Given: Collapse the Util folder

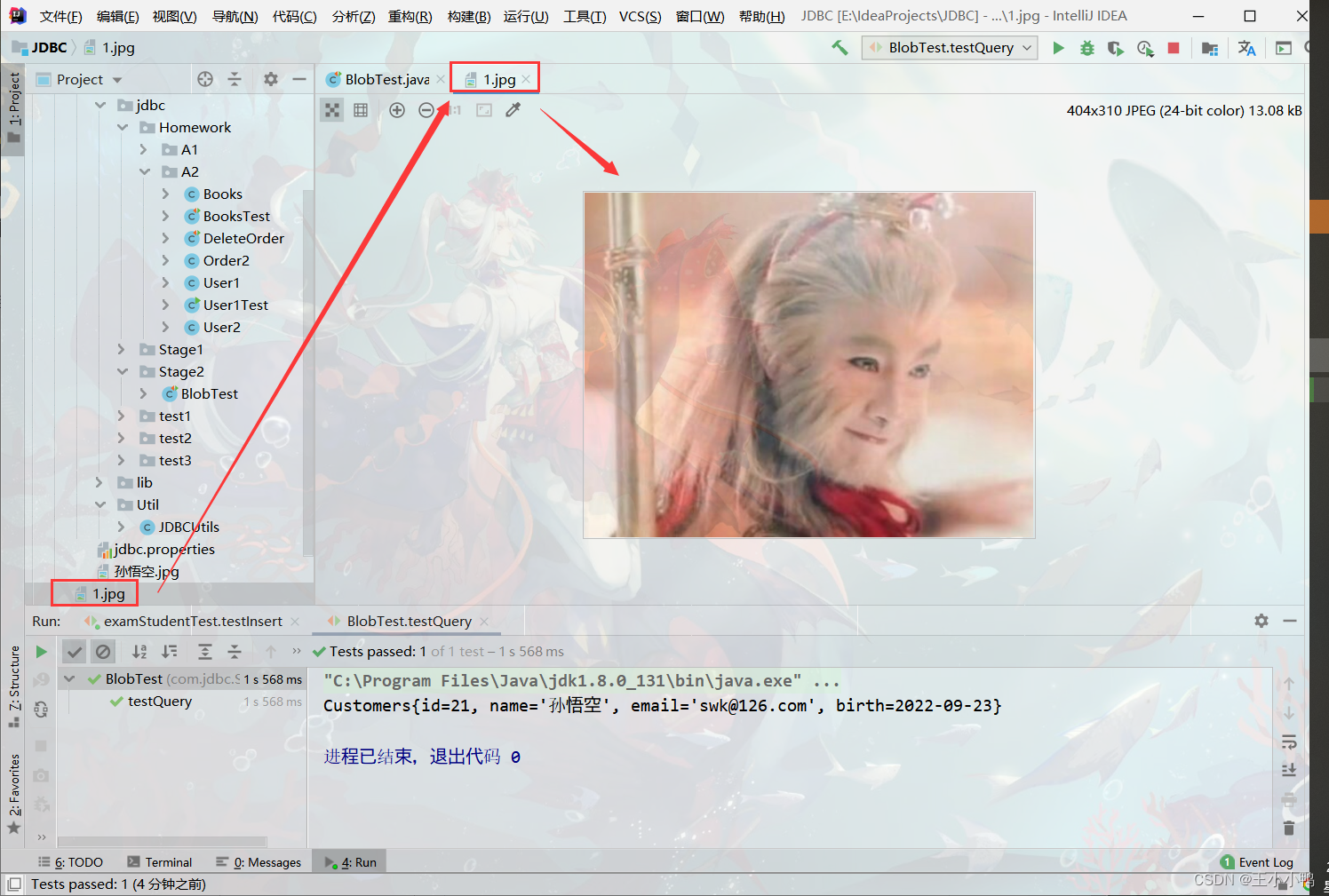Looking at the screenshot, I should [99, 504].
